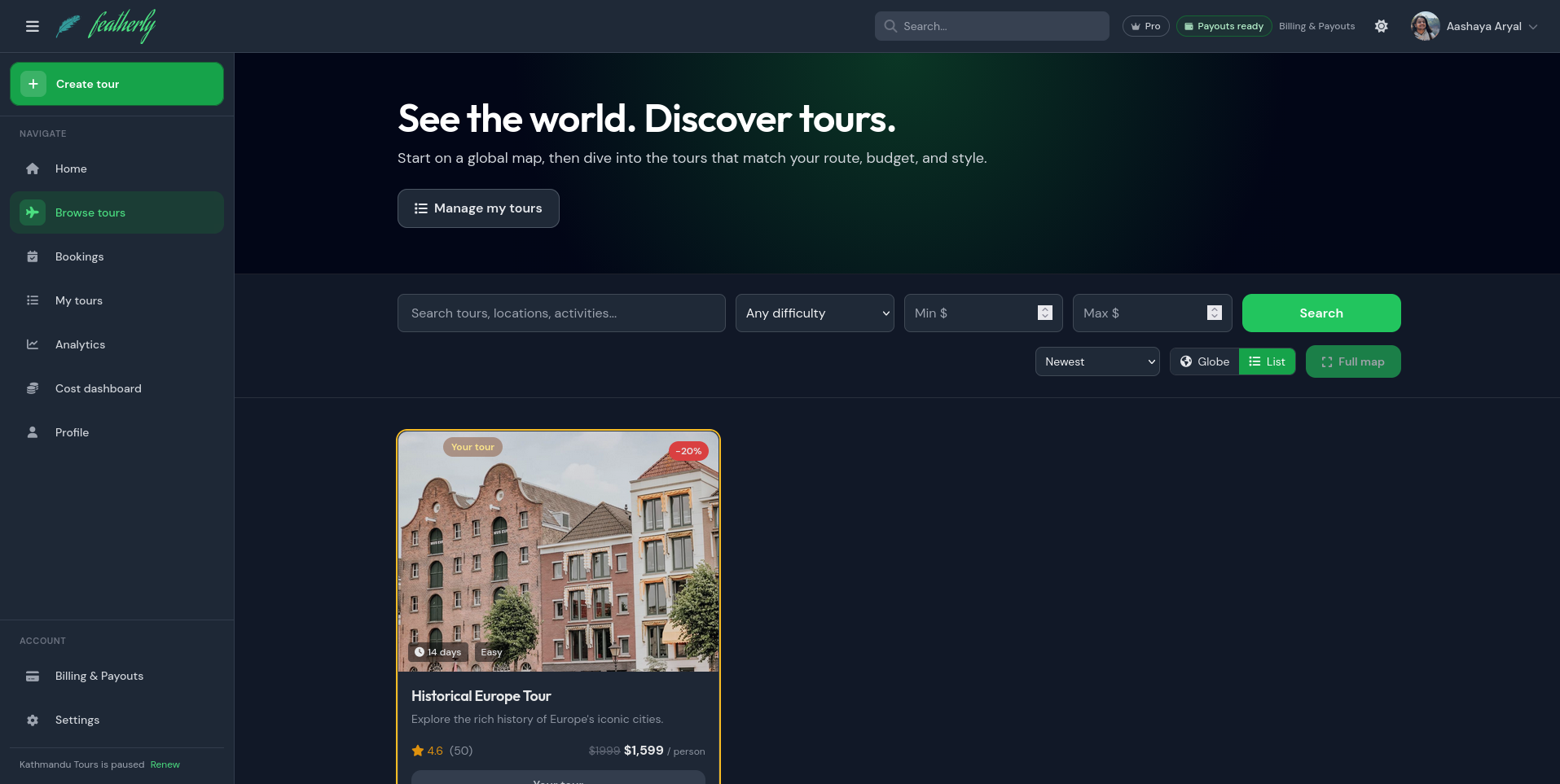The width and height of the screenshot is (1560, 784).
Task: Click the Cost dashboard coins icon
Action: 33,388
